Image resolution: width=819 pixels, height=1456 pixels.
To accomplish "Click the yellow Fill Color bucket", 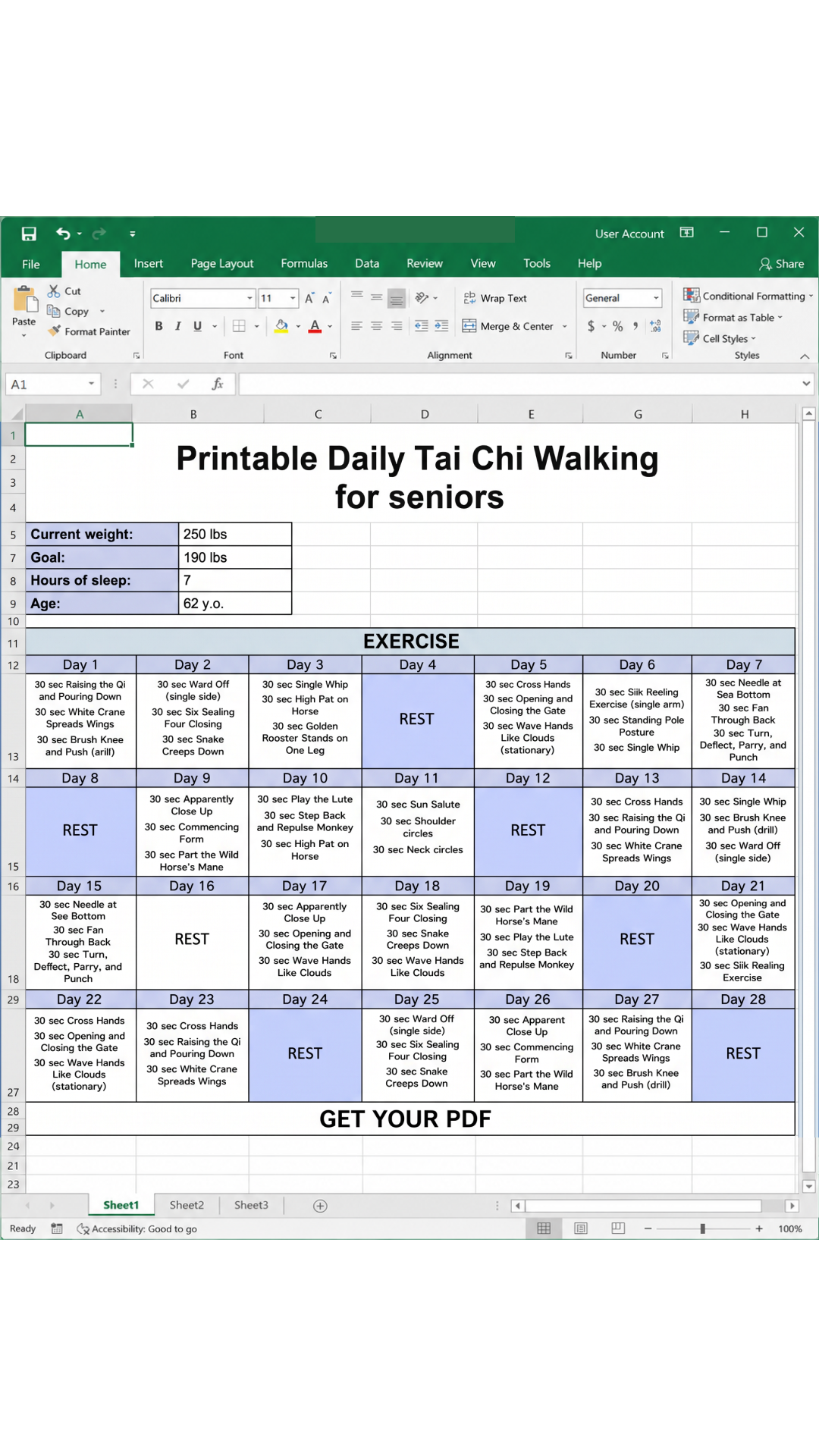I will (281, 326).
